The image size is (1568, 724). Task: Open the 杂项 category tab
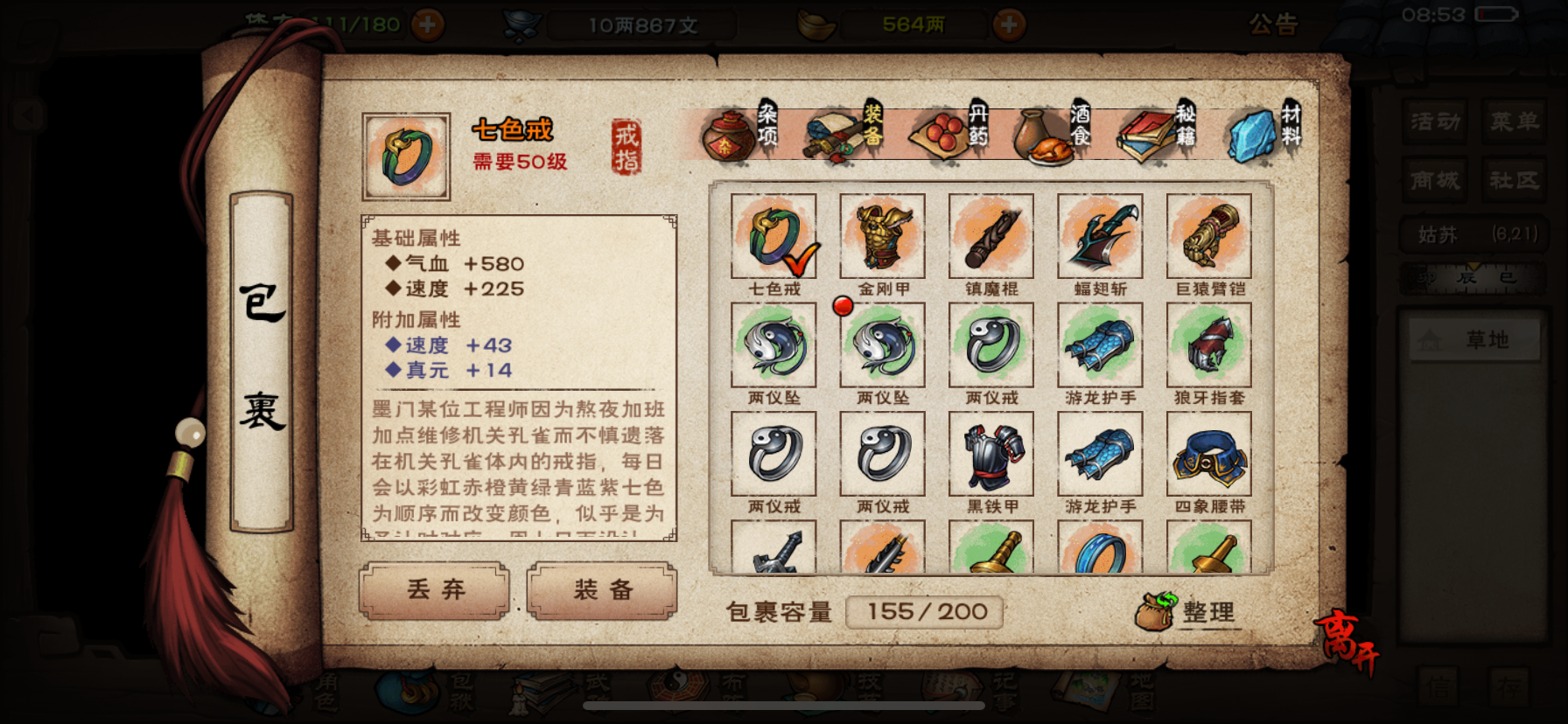pos(739,133)
